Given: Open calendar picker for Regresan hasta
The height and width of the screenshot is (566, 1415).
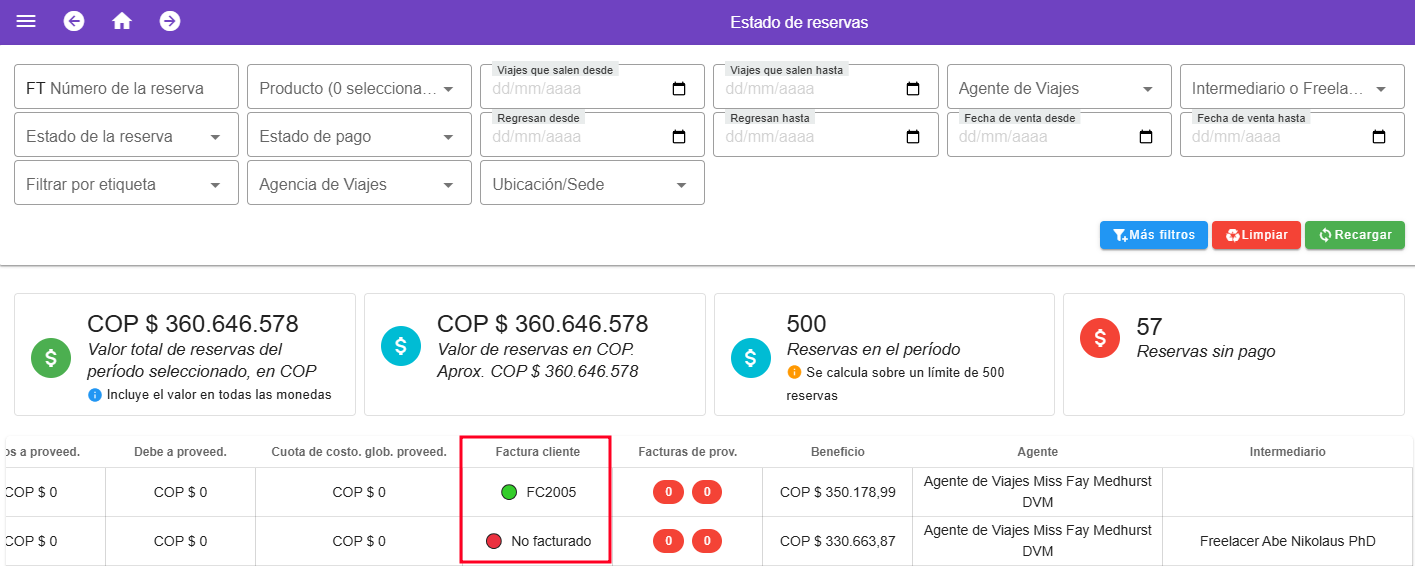Looking at the screenshot, I should coord(912,137).
